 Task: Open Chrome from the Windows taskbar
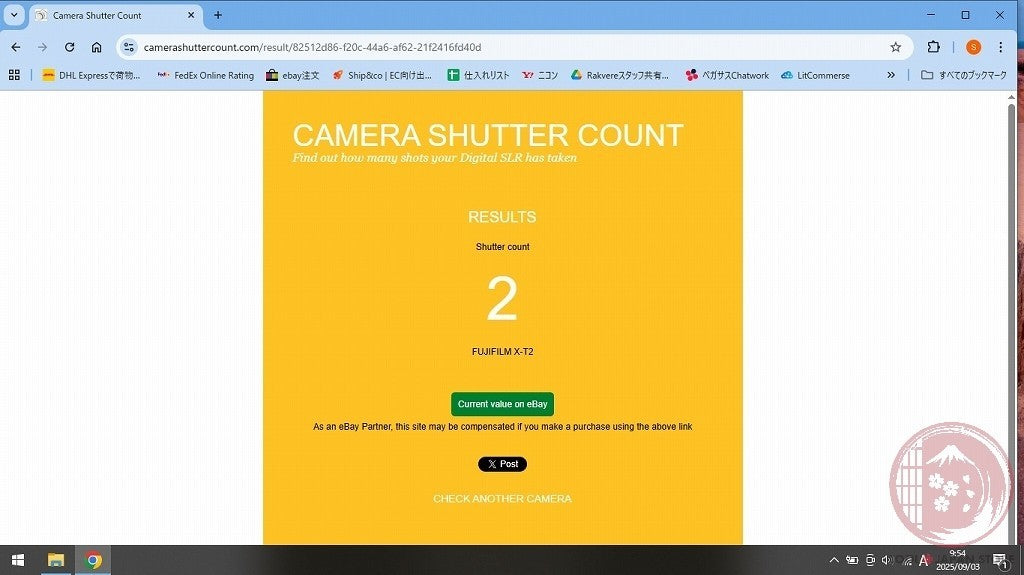click(93, 560)
